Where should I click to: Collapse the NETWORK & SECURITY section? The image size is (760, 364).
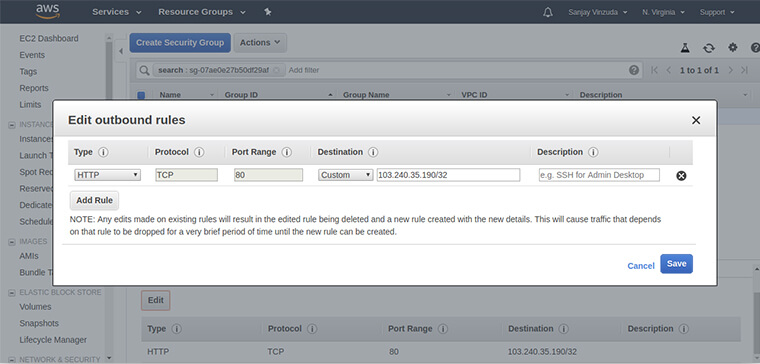[x=12, y=360]
